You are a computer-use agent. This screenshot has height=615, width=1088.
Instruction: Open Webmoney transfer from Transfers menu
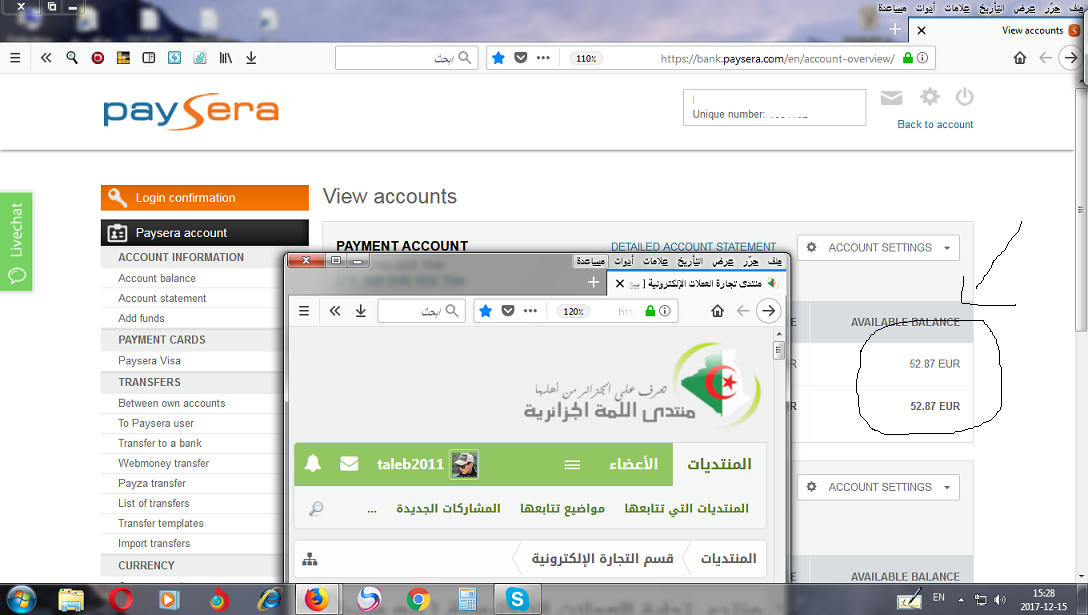click(163, 463)
